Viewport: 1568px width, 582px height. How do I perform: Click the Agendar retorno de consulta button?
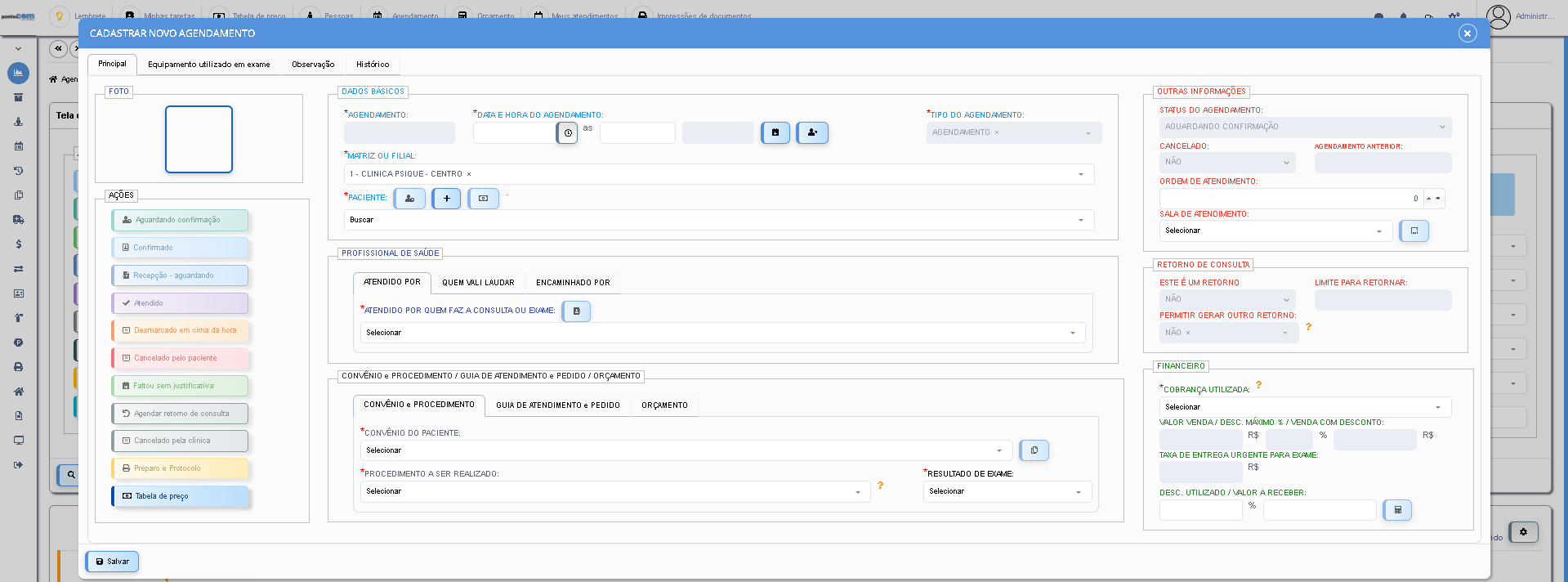[180, 414]
